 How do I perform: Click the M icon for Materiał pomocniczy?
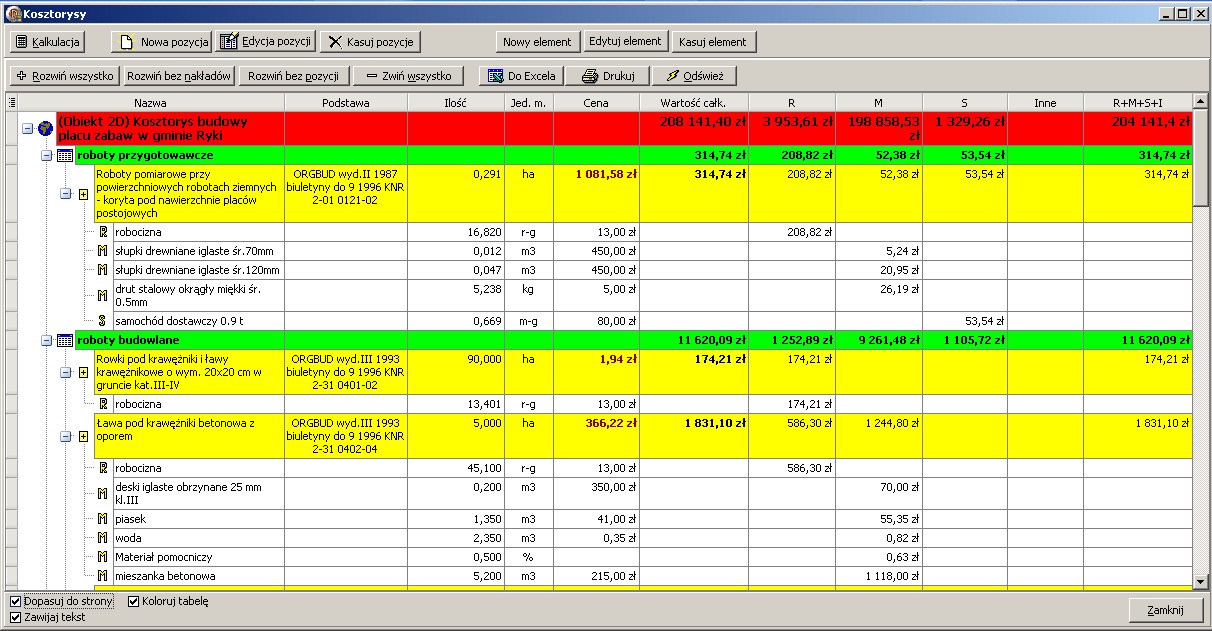point(103,557)
